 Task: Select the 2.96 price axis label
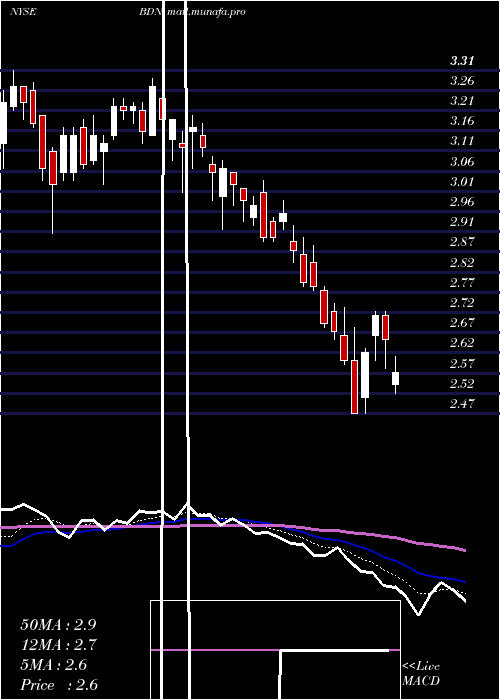coord(462,202)
